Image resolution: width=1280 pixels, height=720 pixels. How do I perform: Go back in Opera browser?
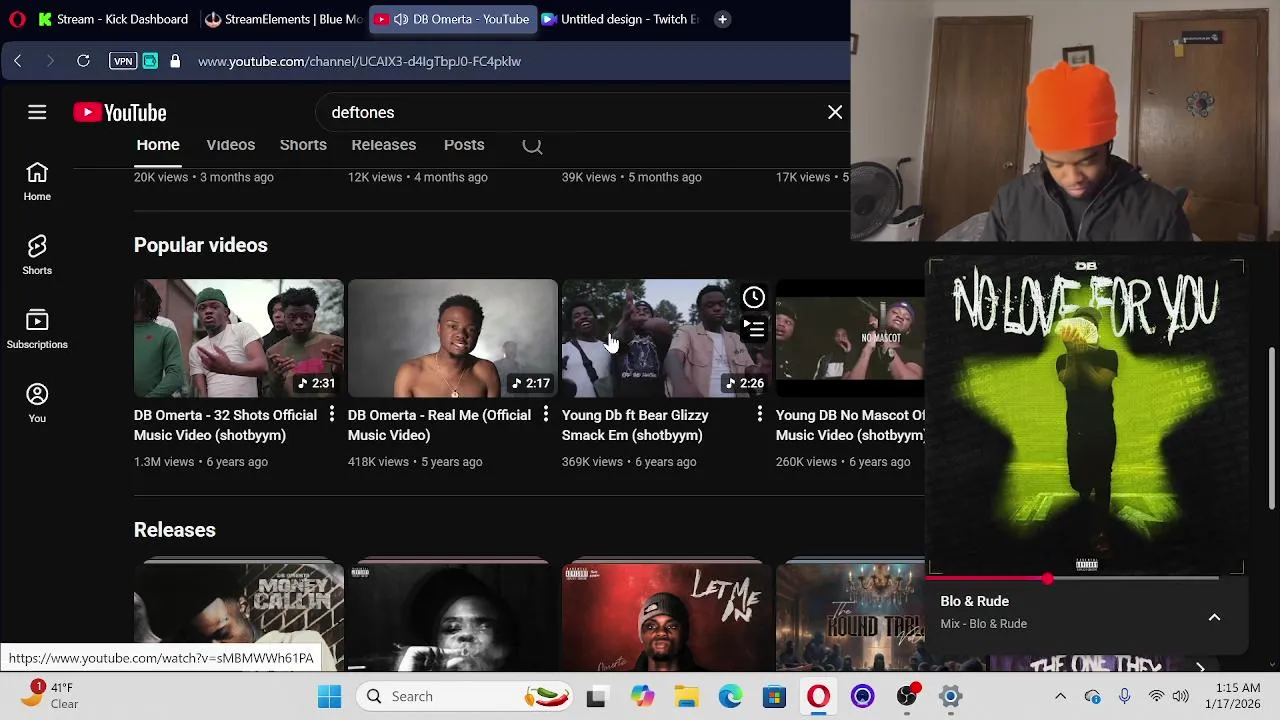point(18,61)
